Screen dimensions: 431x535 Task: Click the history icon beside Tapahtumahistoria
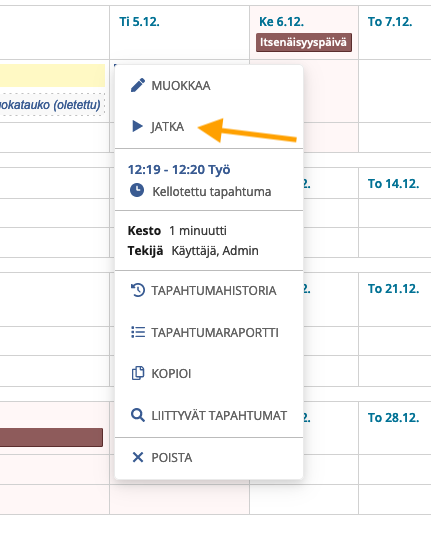138,290
